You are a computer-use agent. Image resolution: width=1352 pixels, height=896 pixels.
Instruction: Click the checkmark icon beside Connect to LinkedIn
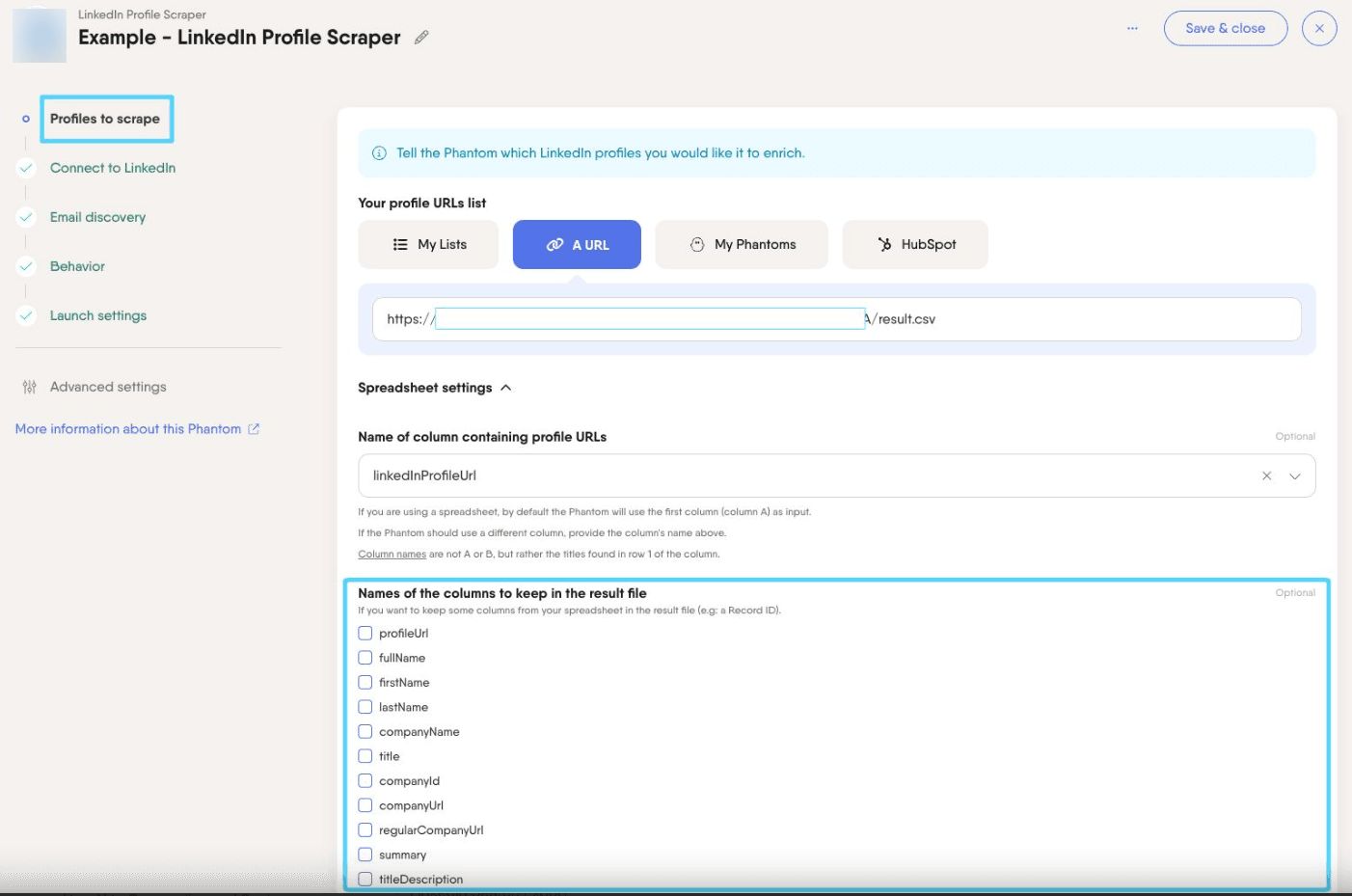click(26, 168)
